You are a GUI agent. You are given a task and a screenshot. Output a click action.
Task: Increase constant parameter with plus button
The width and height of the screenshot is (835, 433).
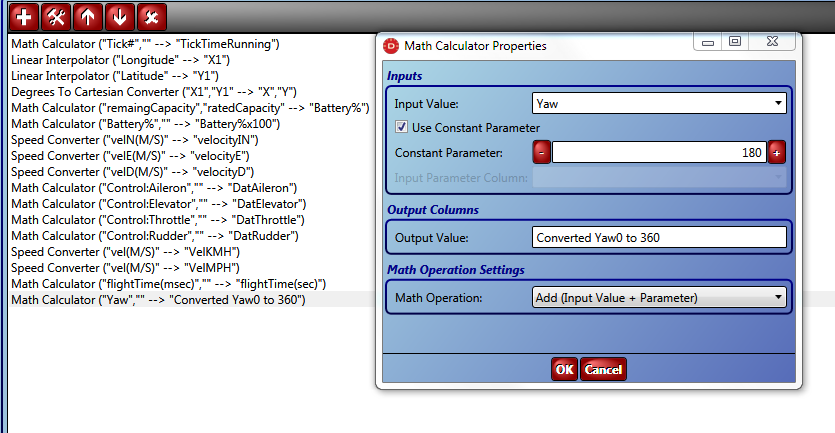776,152
